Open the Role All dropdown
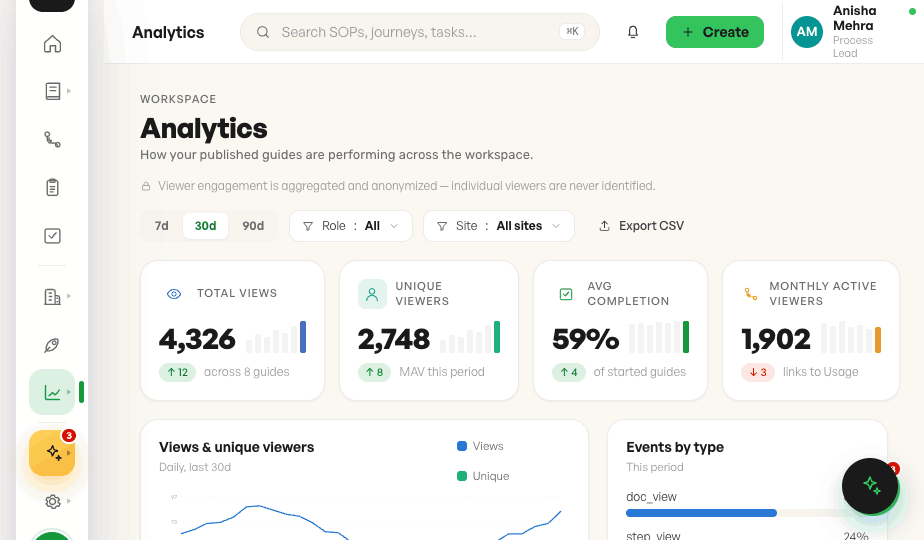Screen dimensions: 924x540 pos(351,226)
